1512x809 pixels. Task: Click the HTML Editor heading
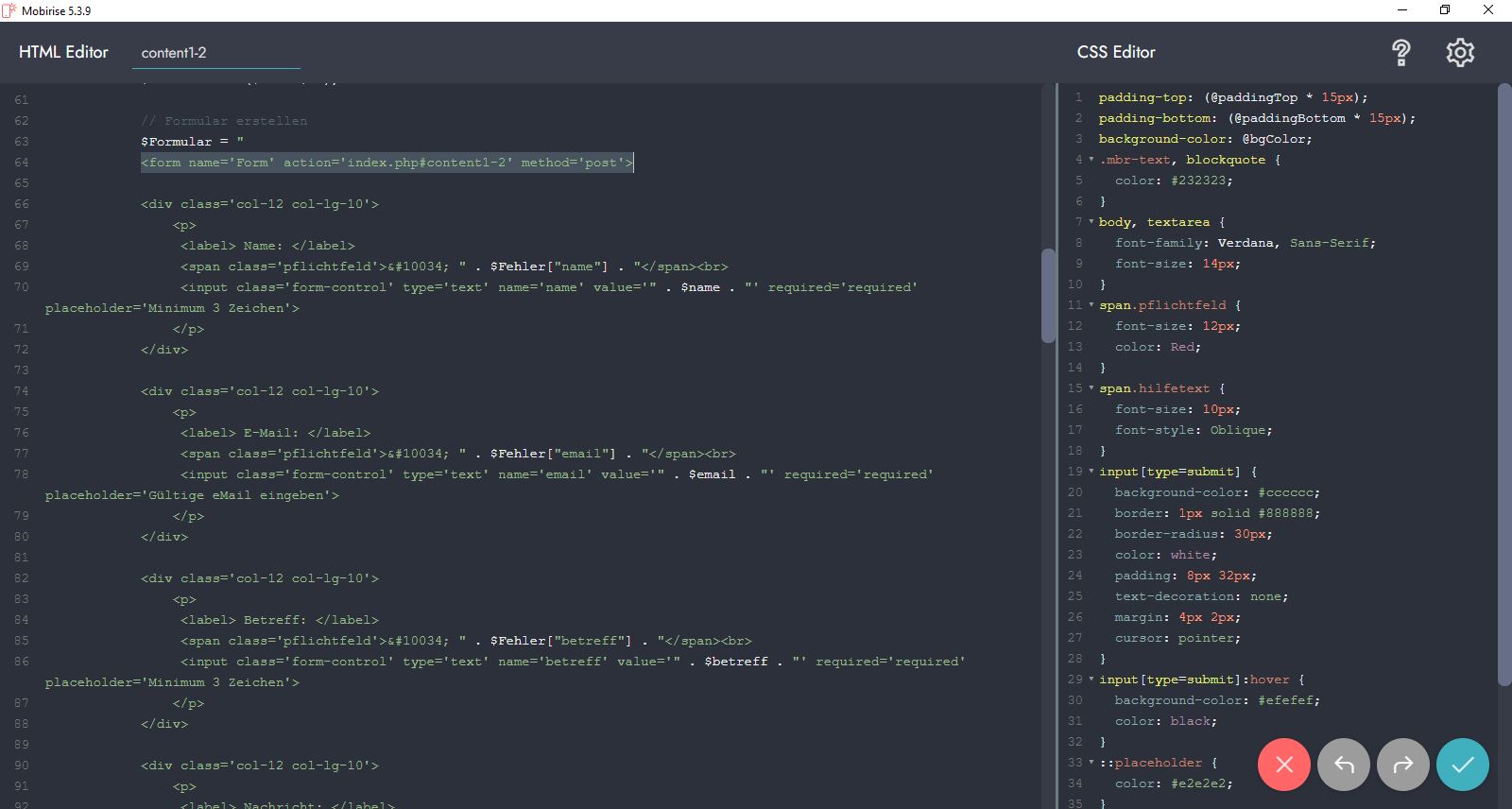coord(63,52)
